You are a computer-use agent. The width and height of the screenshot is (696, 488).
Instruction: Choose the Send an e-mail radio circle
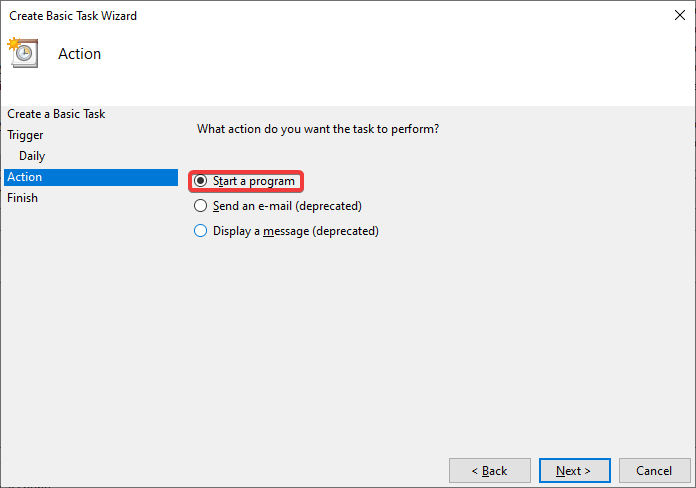(201, 206)
